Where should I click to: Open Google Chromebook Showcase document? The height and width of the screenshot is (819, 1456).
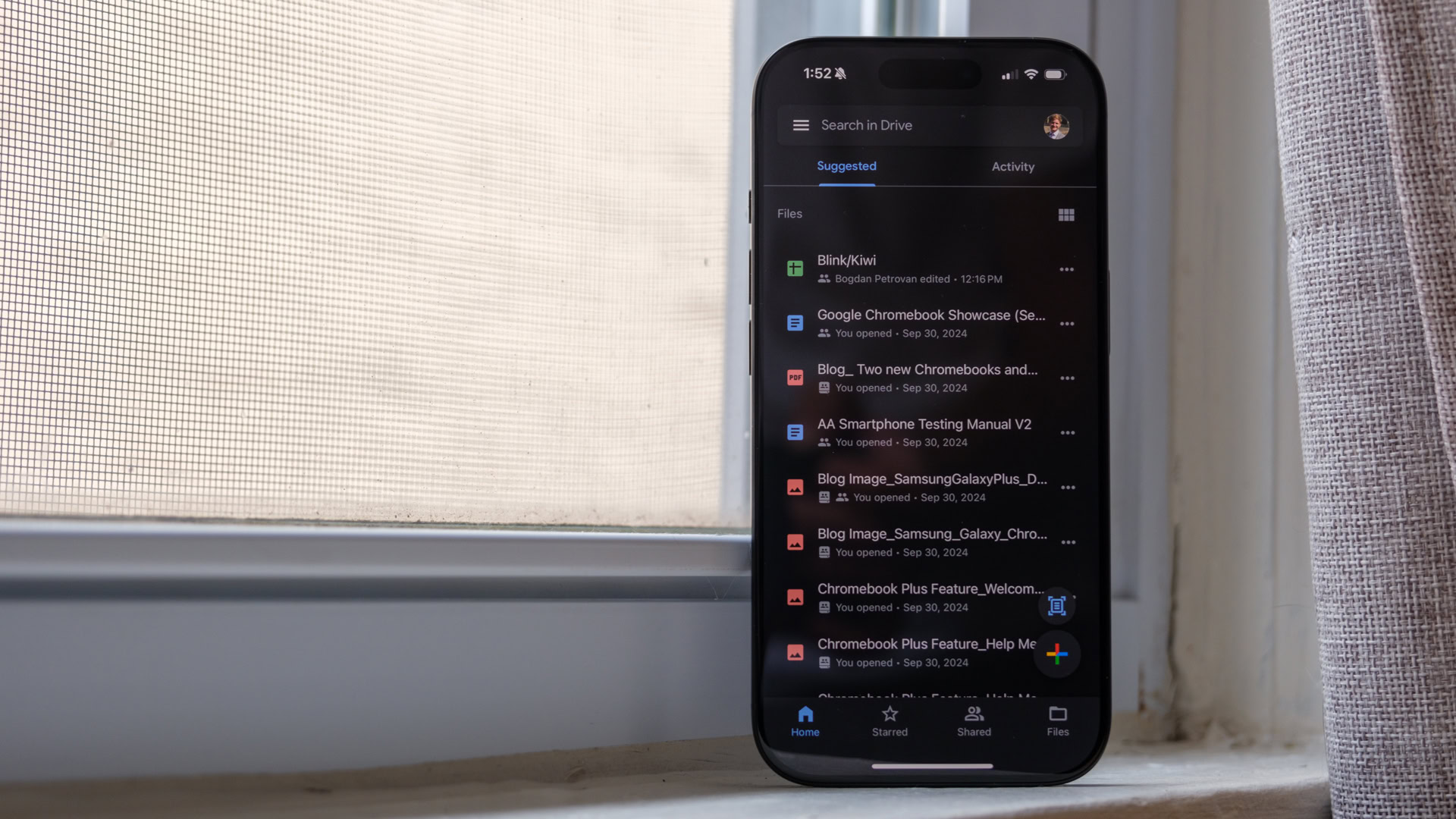930,322
